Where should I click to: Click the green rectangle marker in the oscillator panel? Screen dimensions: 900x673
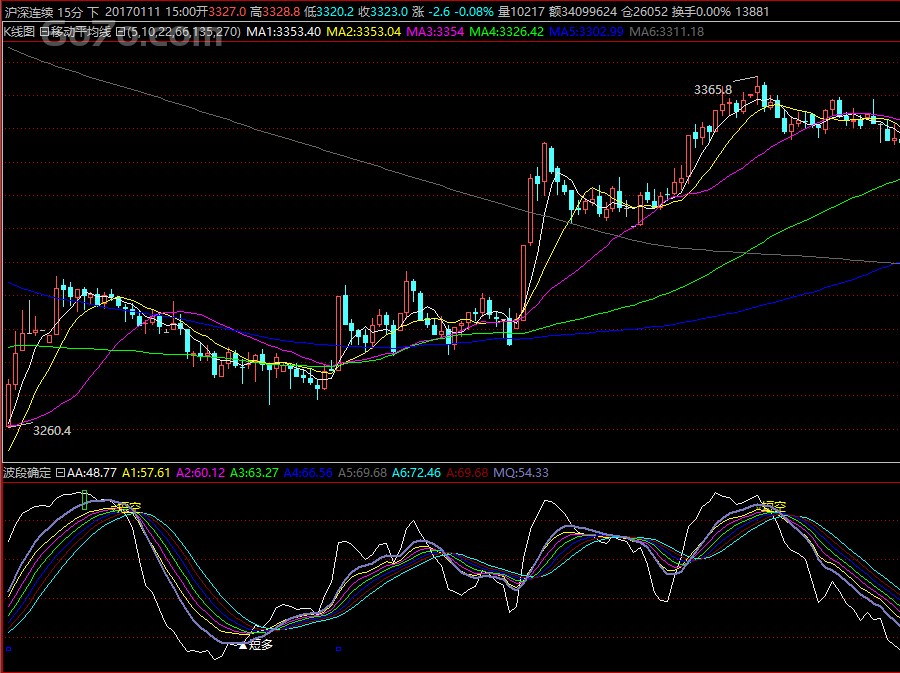(85, 500)
